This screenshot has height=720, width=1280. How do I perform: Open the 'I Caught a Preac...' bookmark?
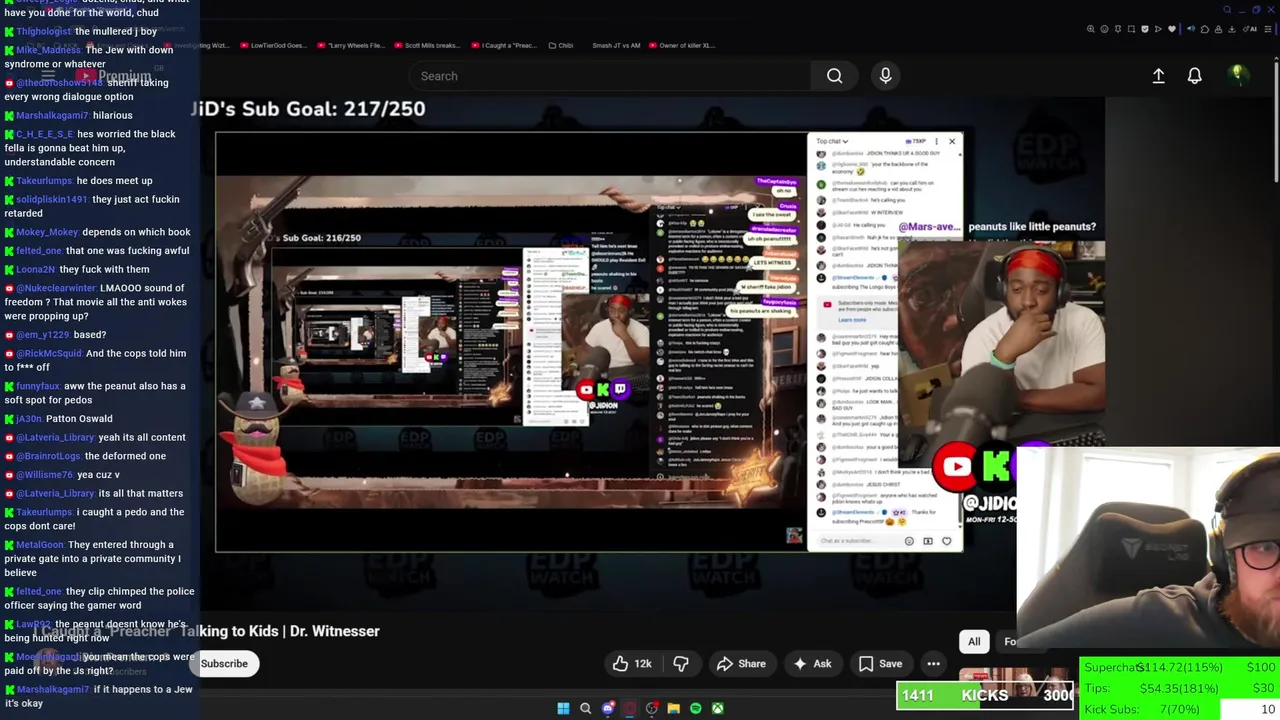503,45
